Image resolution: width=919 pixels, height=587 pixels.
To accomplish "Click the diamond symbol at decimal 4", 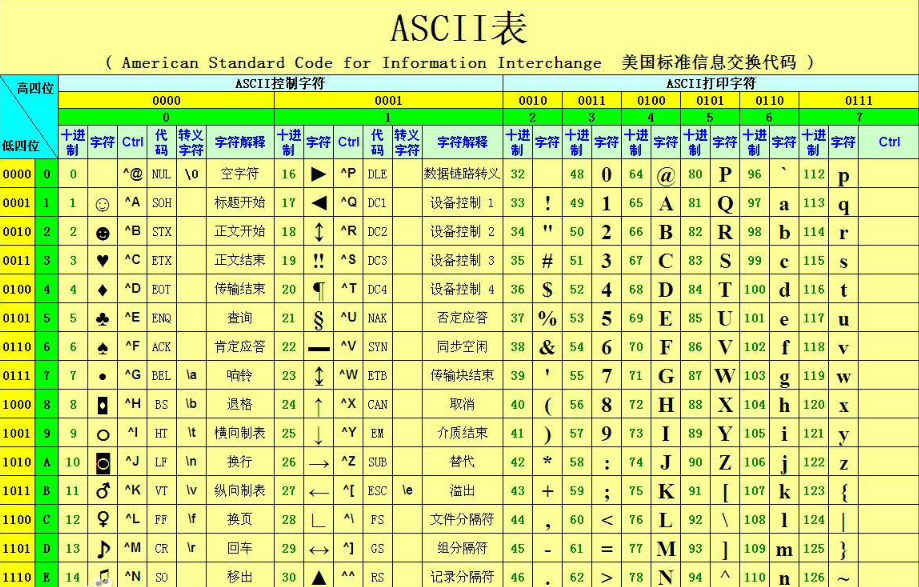I will tap(101, 290).
